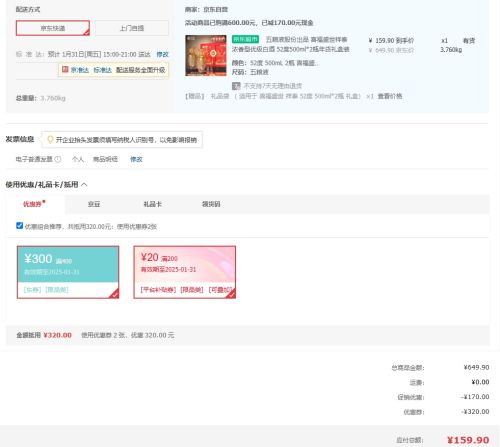The height and width of the screenshot is (447, 500).
Task: Switch to the 领货码 tab
Action: click(x=211, y=204)
